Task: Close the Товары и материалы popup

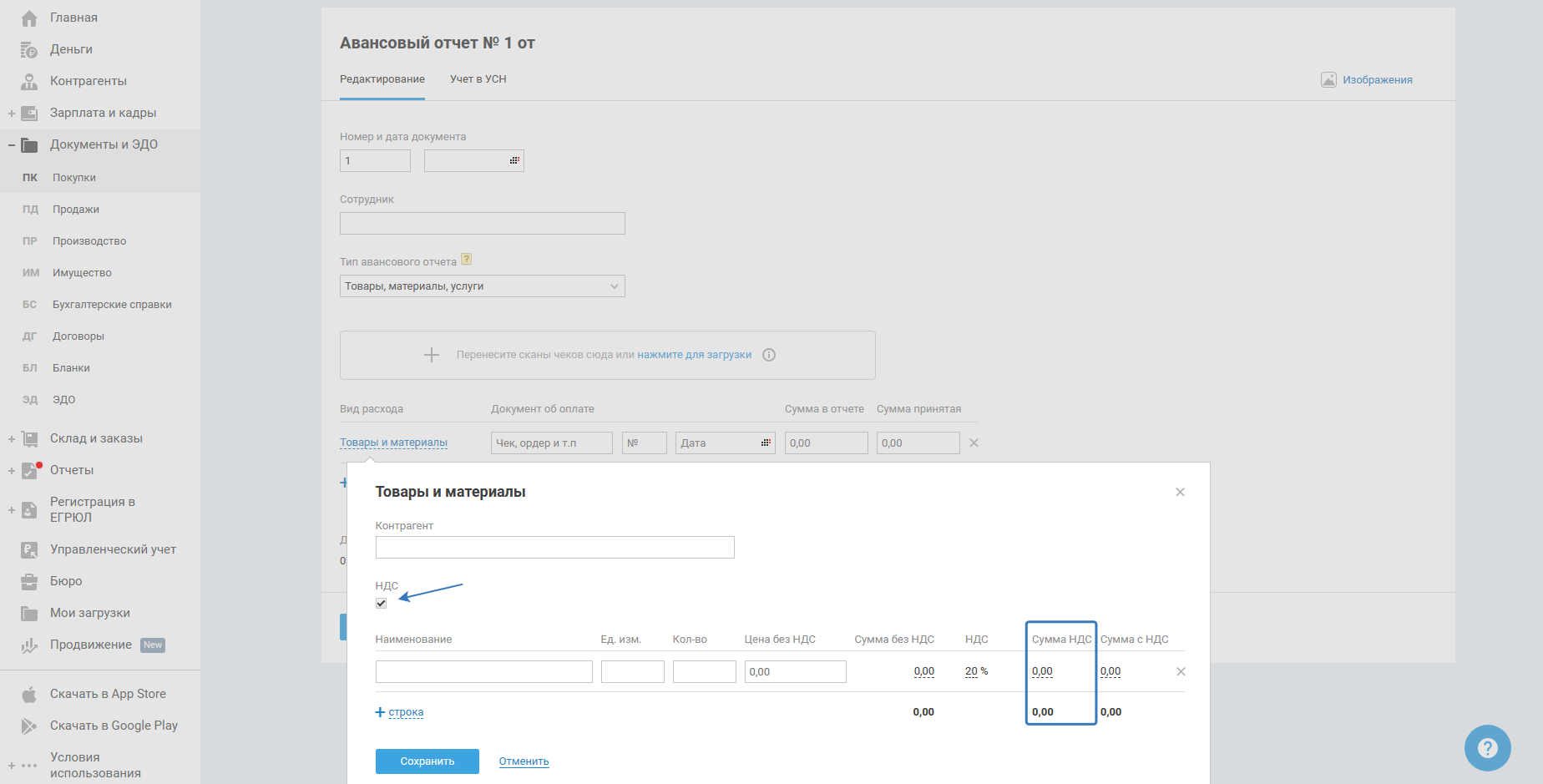Action: pos(1180,492)
